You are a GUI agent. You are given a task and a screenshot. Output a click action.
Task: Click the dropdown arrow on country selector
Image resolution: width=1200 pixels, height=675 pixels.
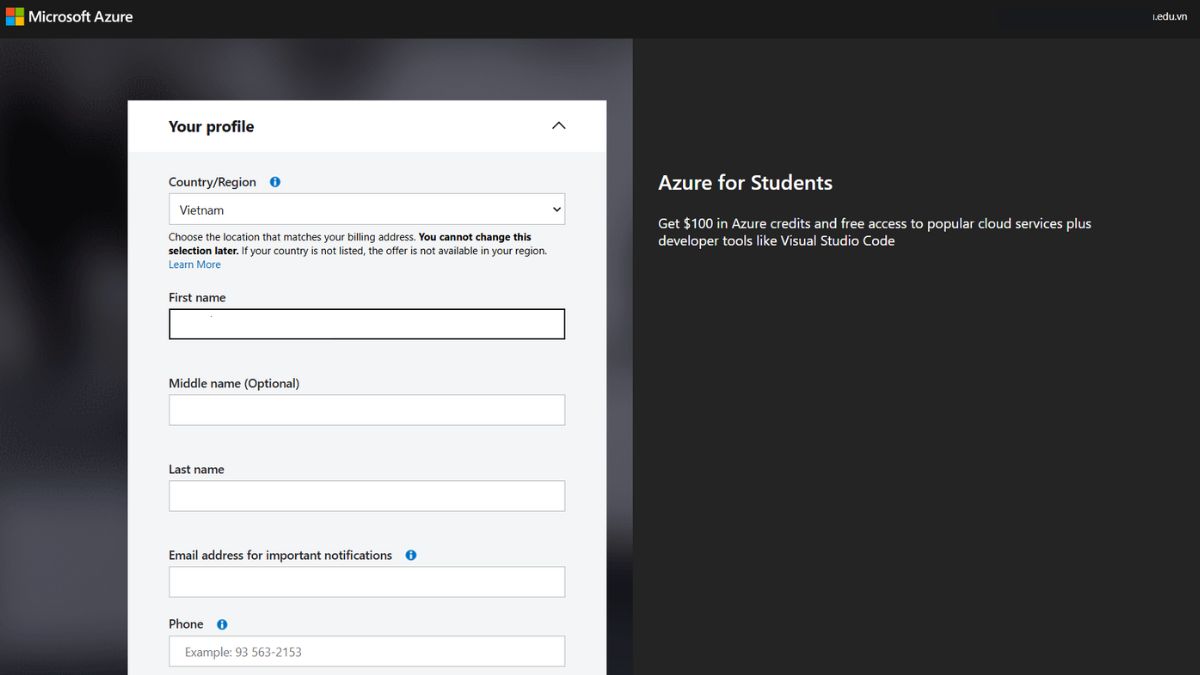[555, 209]
